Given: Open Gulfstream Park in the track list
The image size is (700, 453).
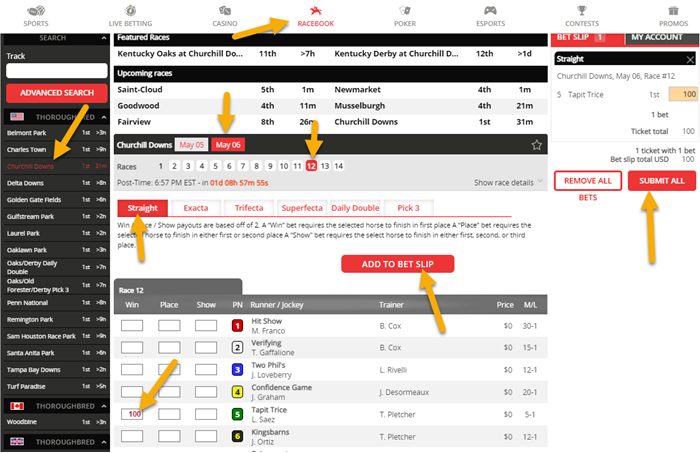Looking at the screenshot, I should pyautogui.click(x=56, y=216).
